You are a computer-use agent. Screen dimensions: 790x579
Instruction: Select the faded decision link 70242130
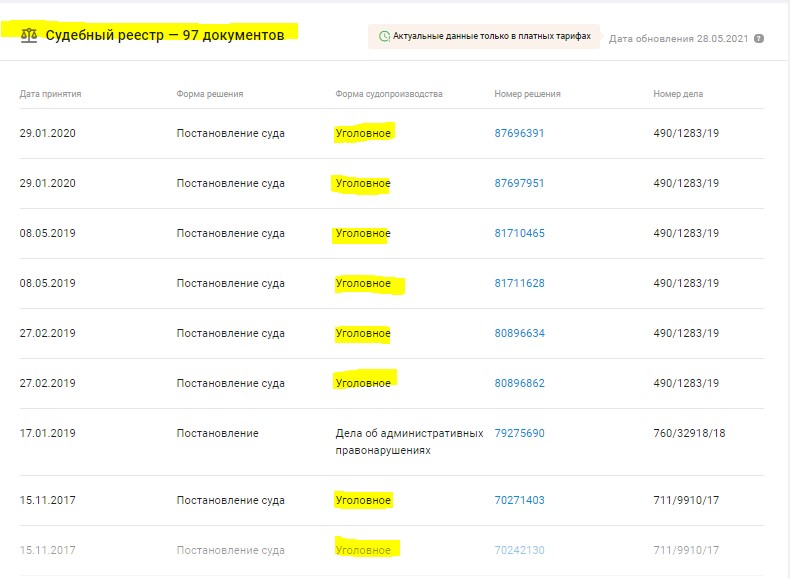pos(519,551)
